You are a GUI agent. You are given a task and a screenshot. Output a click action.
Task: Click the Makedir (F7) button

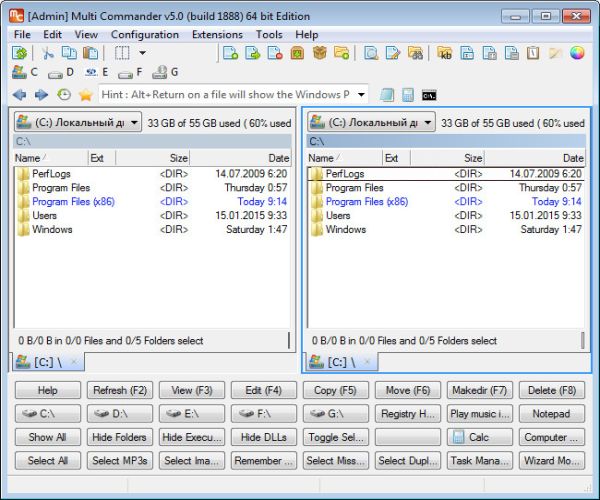click(x=479, y=390)
